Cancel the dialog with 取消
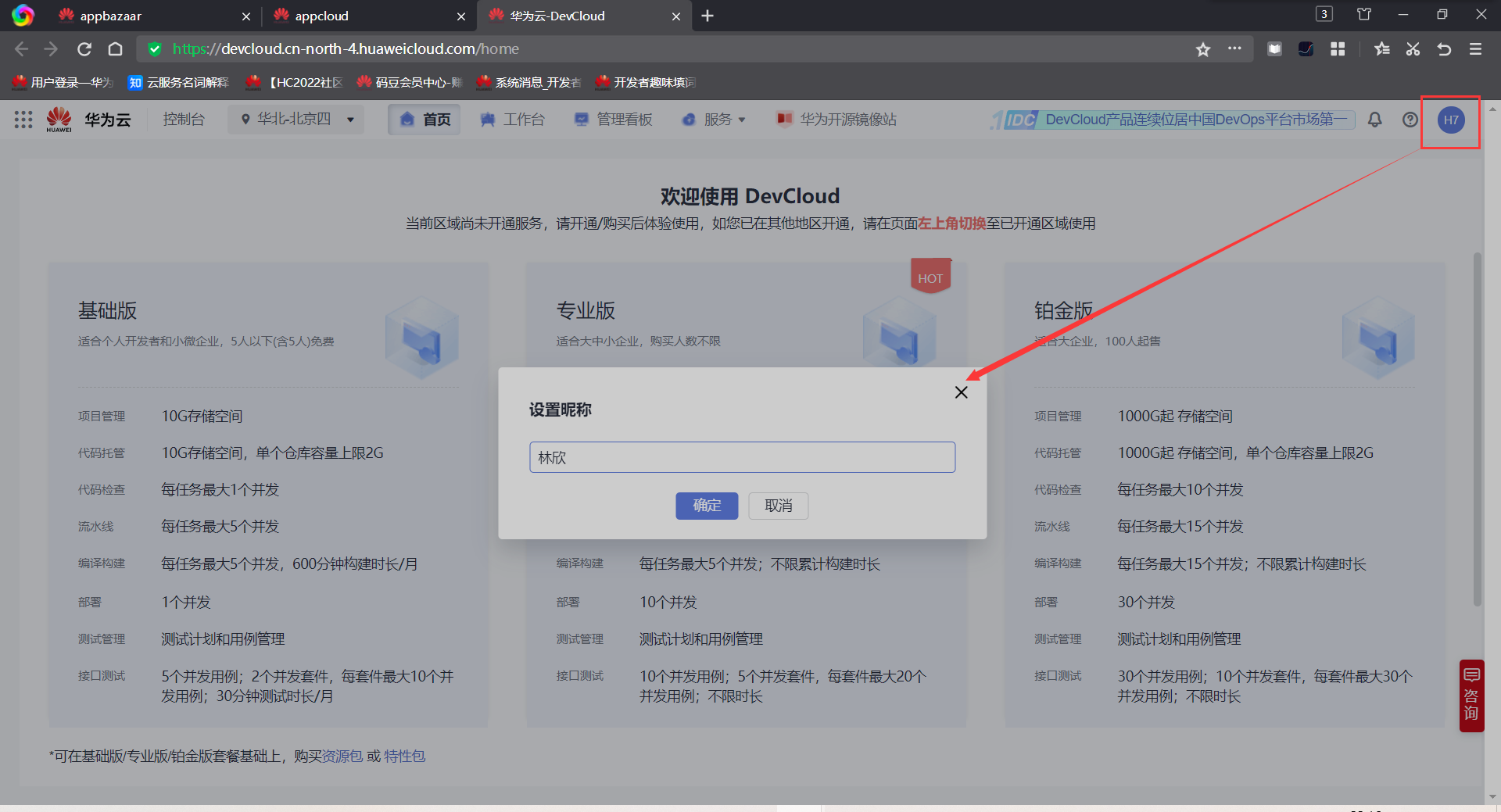This screenshot has width=1501, height=812. 778,506
